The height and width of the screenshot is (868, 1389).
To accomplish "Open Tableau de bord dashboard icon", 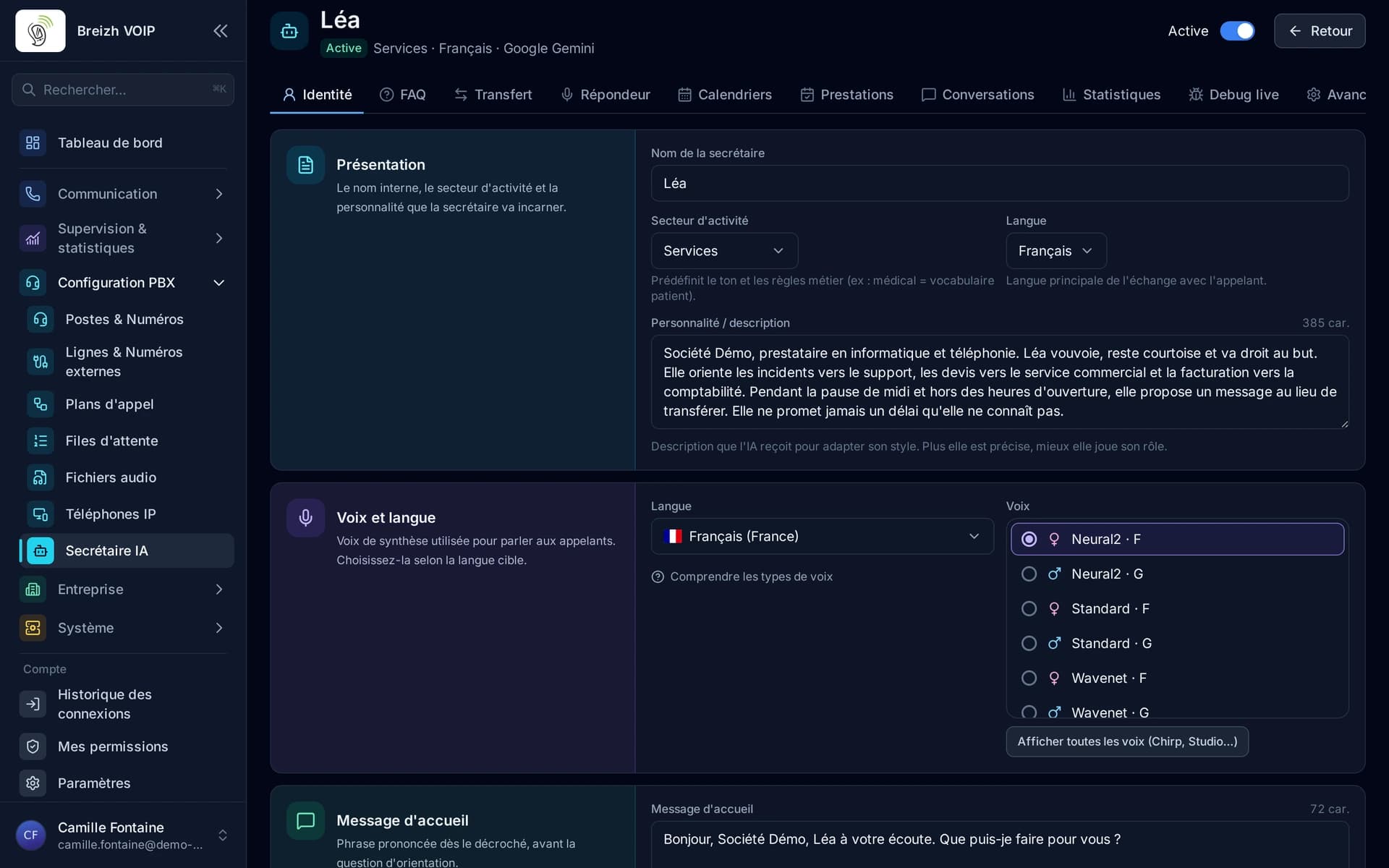I will 33,142.
